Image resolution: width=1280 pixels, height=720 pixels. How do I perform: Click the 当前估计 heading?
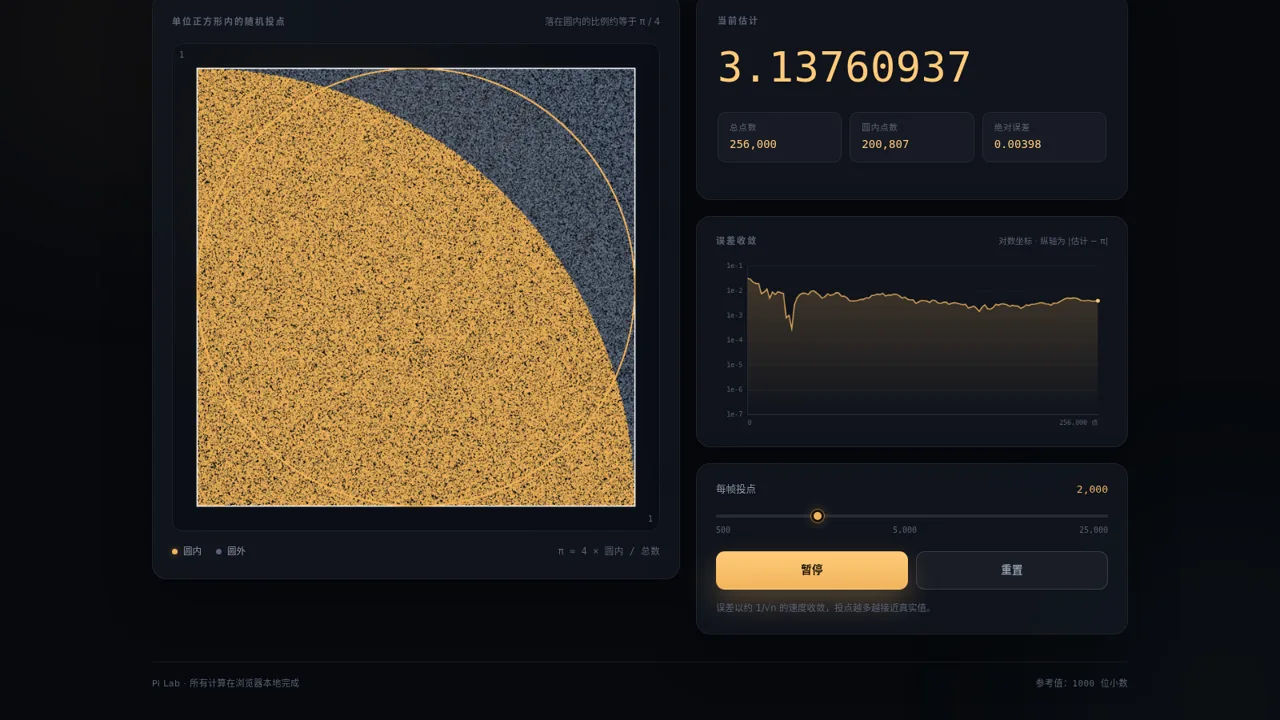tap(738, 21)
